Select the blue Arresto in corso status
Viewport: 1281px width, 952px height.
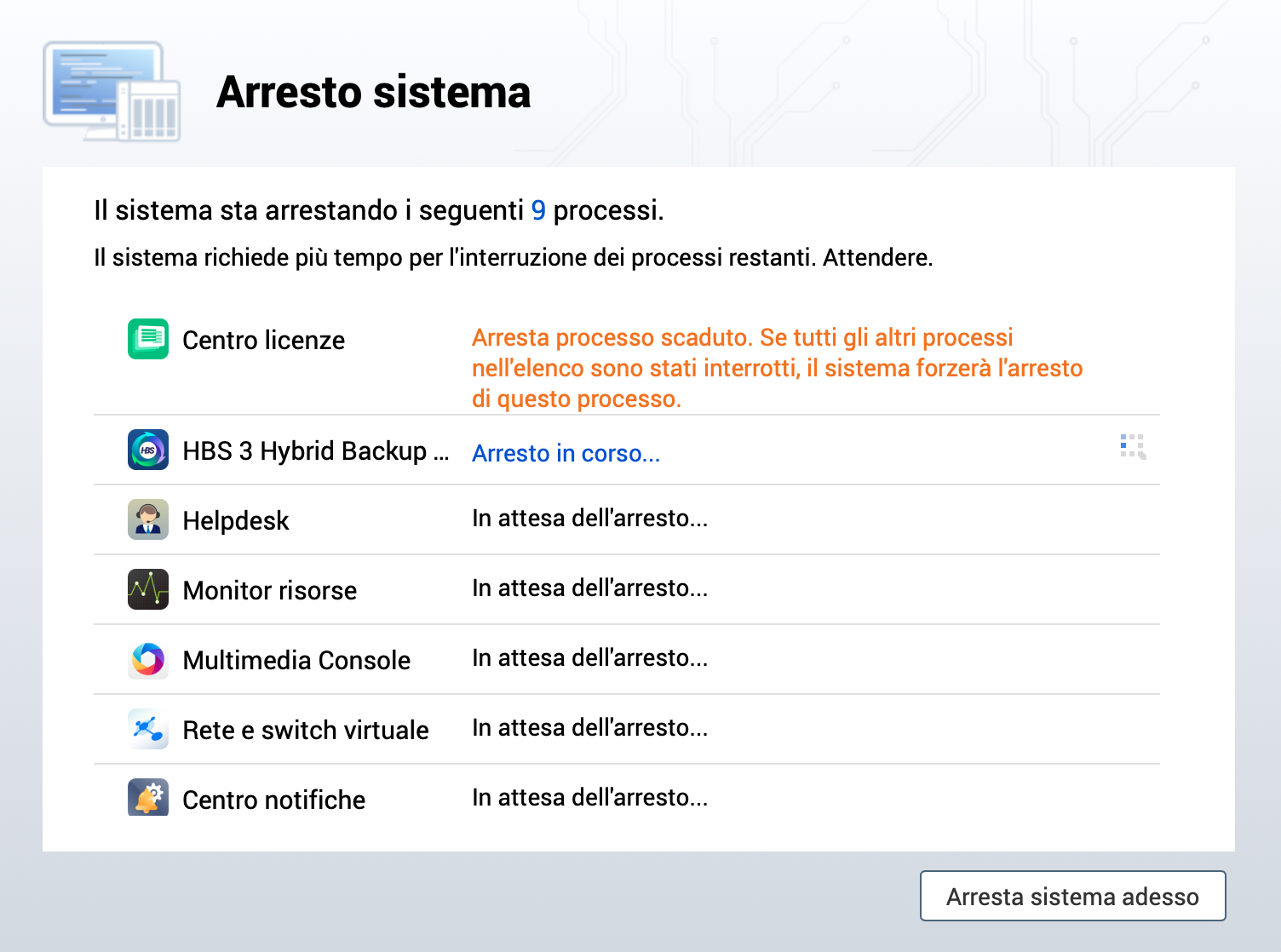point(566,454)
